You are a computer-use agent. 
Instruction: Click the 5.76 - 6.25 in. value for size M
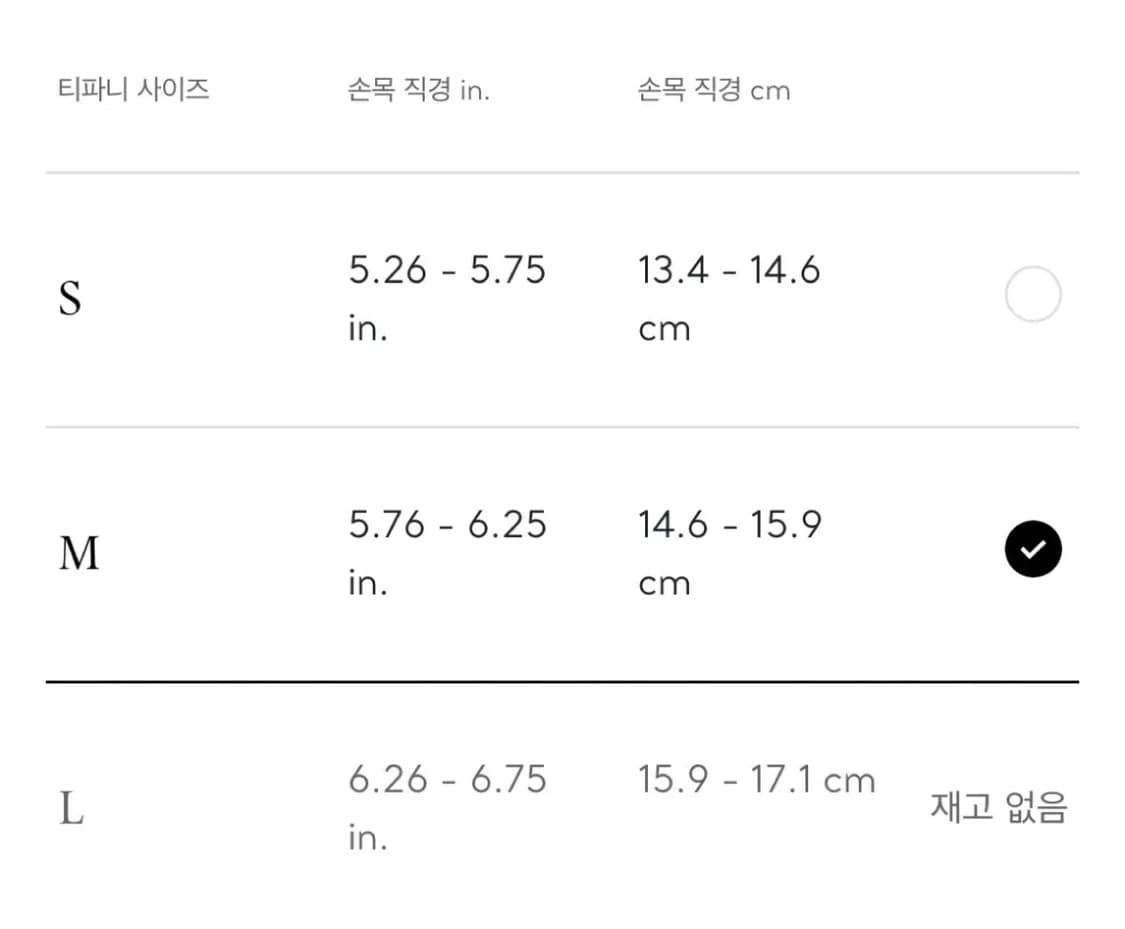point(447,552)
